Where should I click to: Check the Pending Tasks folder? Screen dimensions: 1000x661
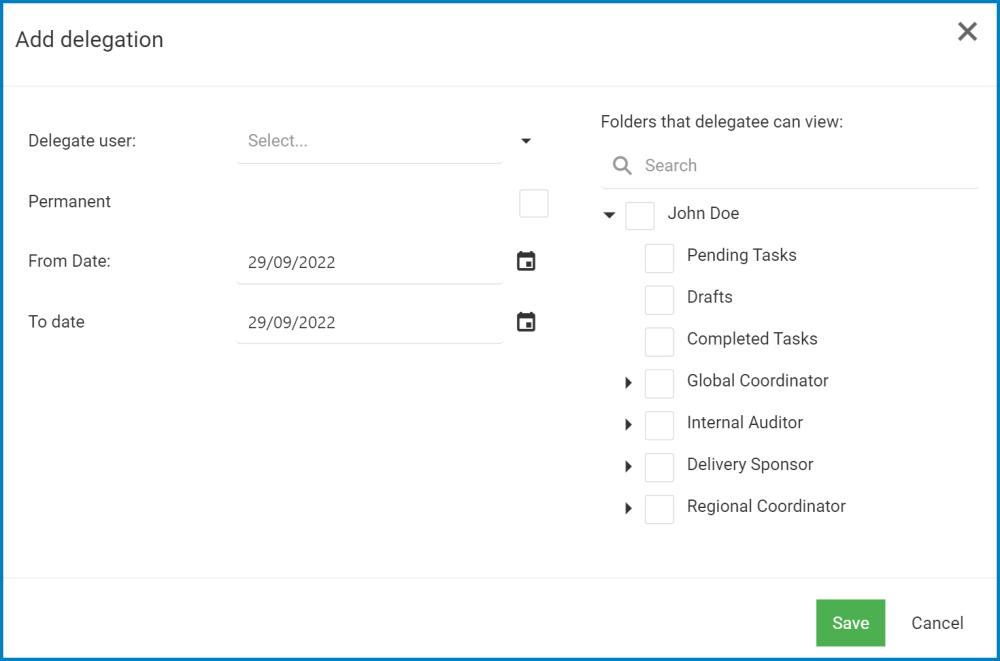[x=659, y=258]
